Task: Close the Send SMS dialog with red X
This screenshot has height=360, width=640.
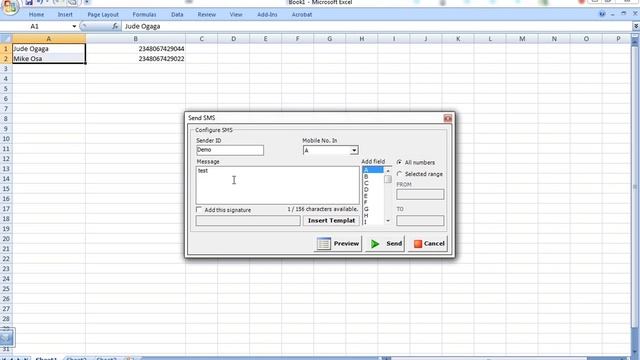Action: [x=447, y=118]
